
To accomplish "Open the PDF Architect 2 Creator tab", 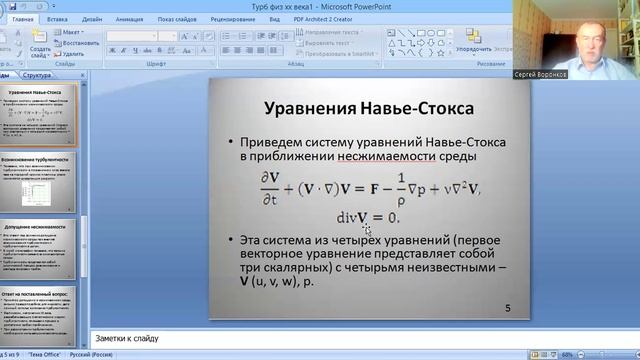I will [323, 19].
